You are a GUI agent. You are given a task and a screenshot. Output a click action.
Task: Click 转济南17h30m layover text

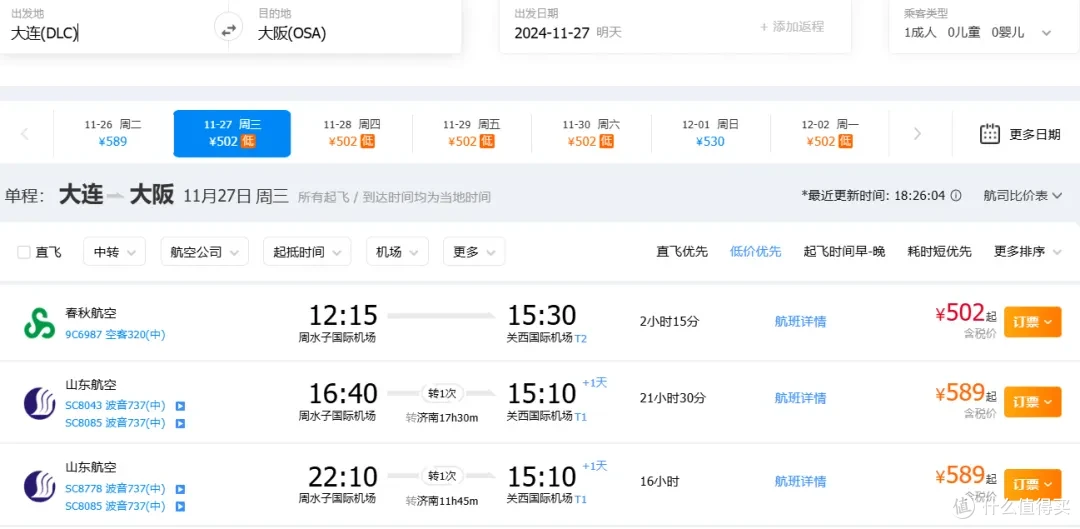coord(442,417)
